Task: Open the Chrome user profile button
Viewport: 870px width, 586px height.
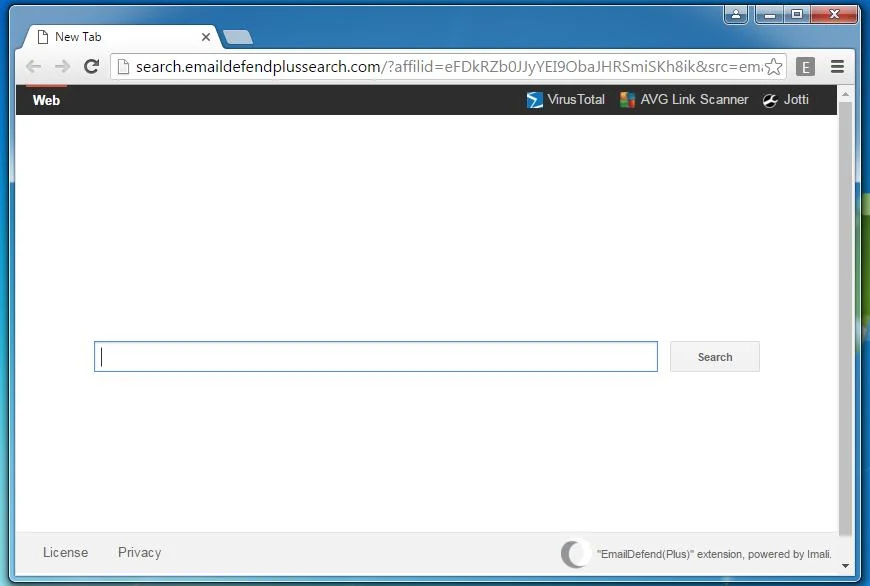Action: pos(736,14)
